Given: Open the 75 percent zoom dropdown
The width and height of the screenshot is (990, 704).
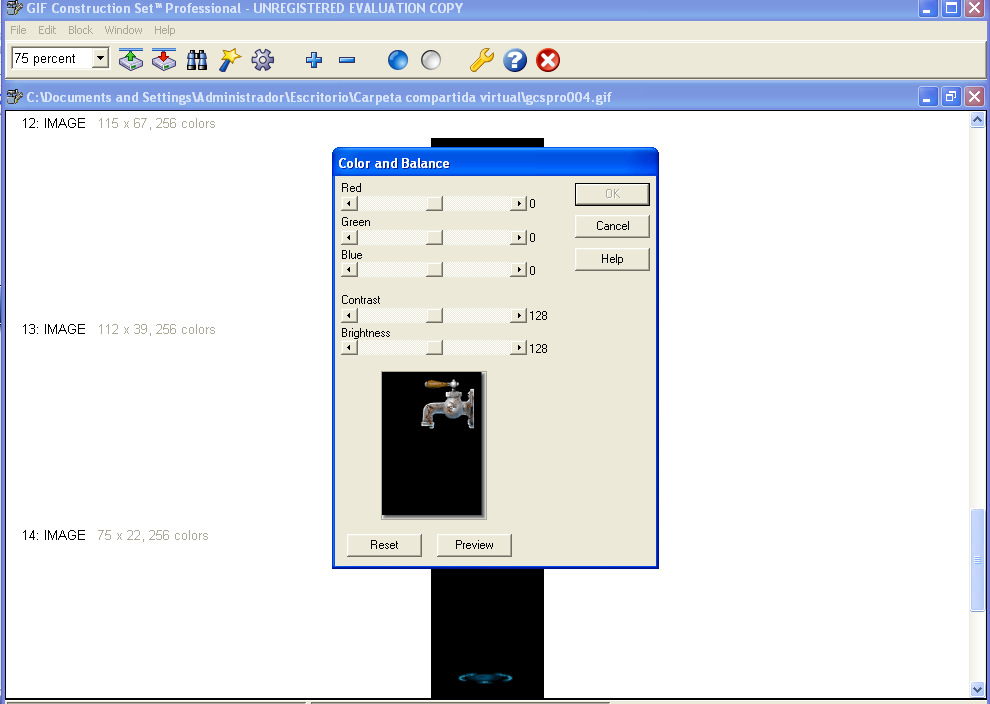Looking at the screenshot, I should pos(100,58).
